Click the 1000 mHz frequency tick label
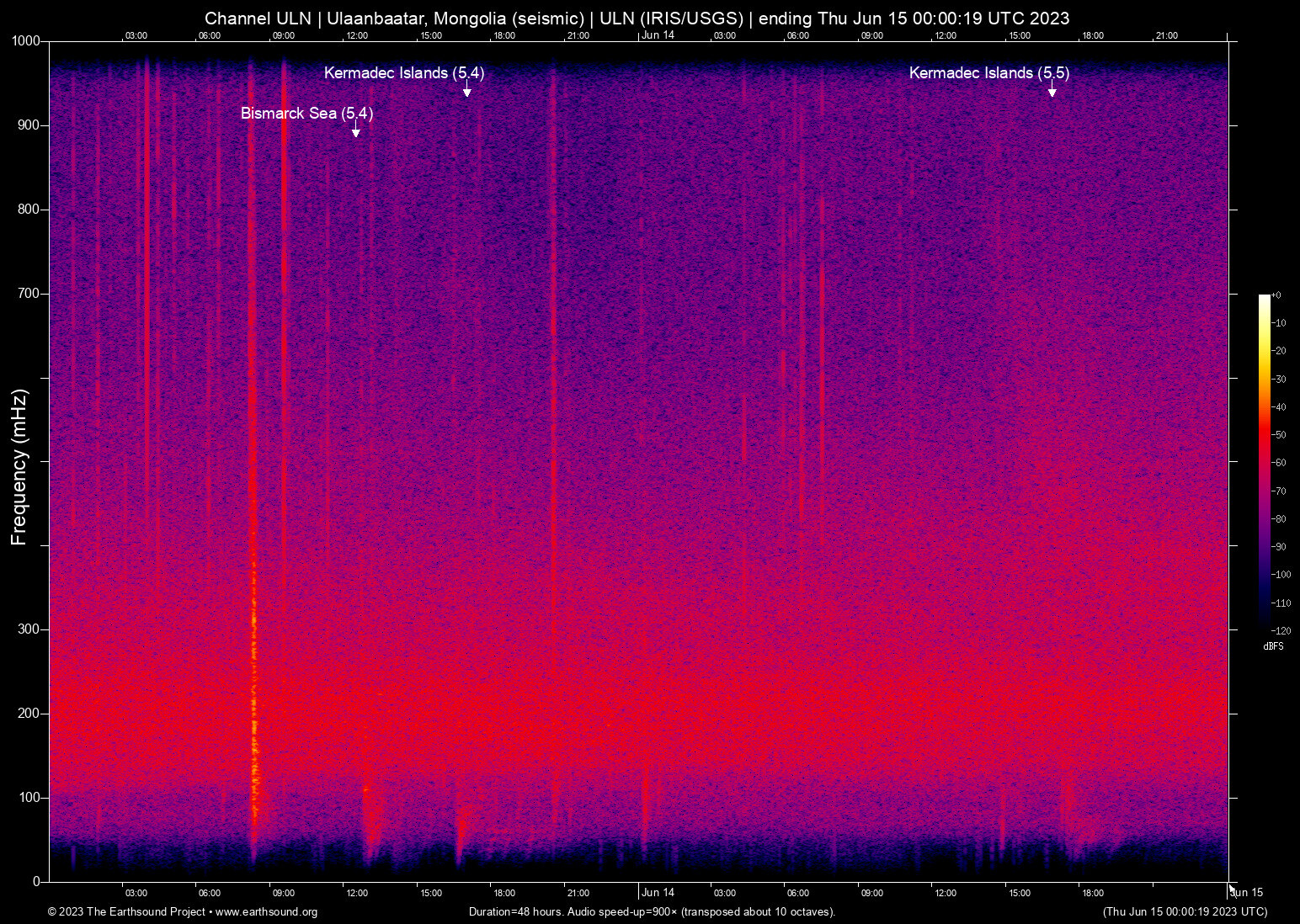 tap(28, 40)
